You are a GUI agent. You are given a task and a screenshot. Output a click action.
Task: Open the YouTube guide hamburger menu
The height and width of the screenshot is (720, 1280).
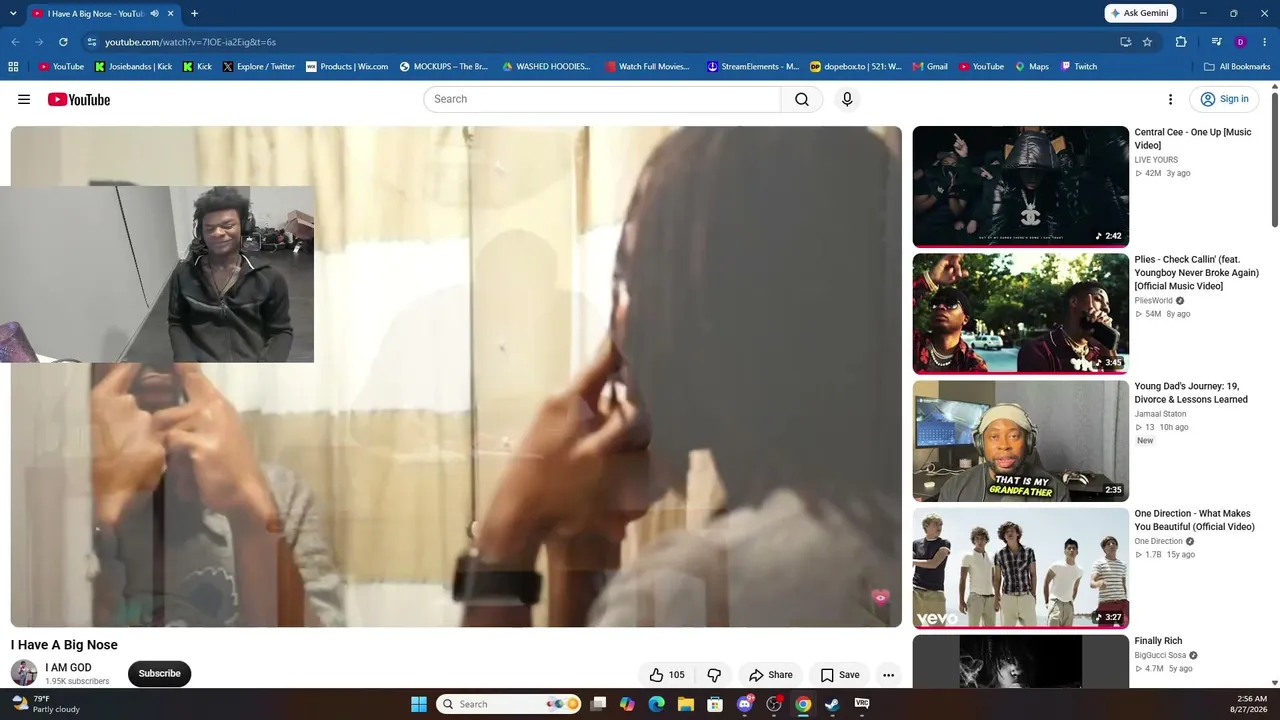24,99
